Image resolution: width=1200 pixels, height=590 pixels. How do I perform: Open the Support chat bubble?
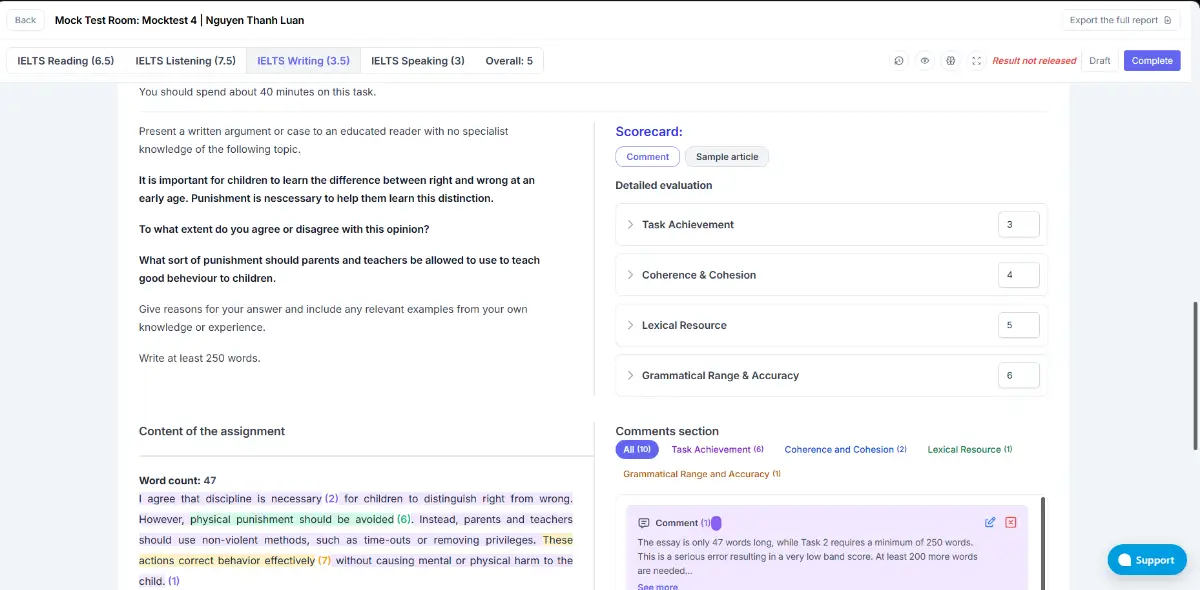(x=1147, y=560)
